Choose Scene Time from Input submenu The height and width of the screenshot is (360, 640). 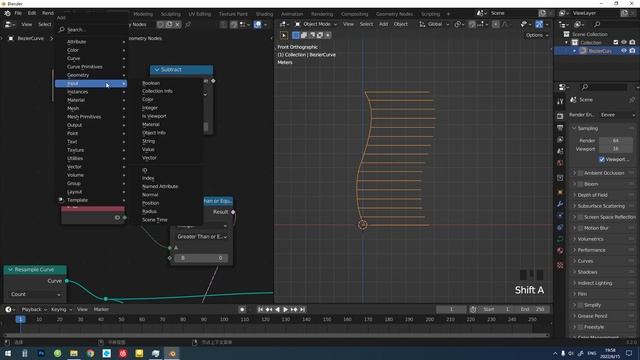click(155, 220)
